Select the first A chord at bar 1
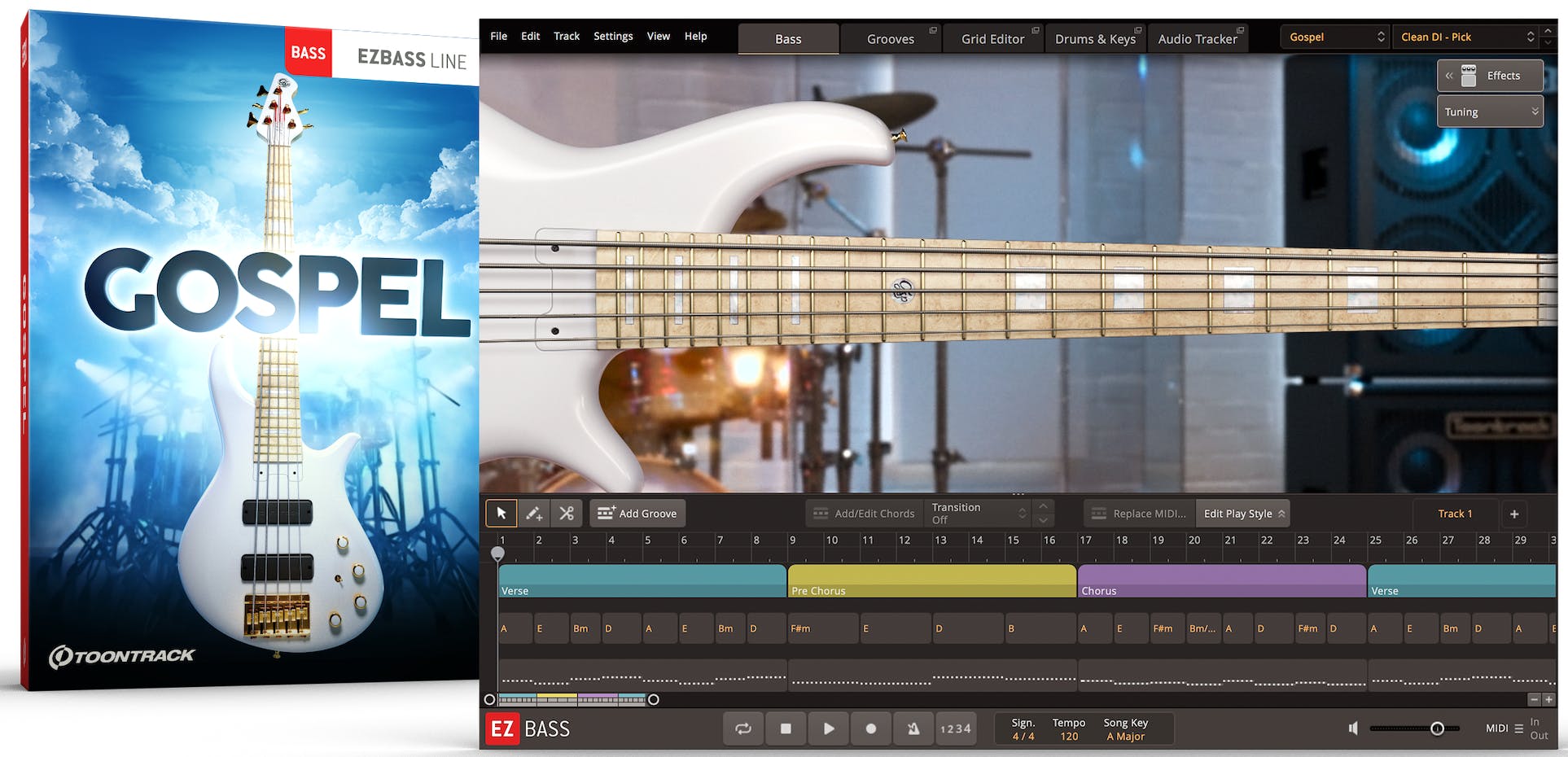Viewport: 1568px width, 757px height. point(515,628)
